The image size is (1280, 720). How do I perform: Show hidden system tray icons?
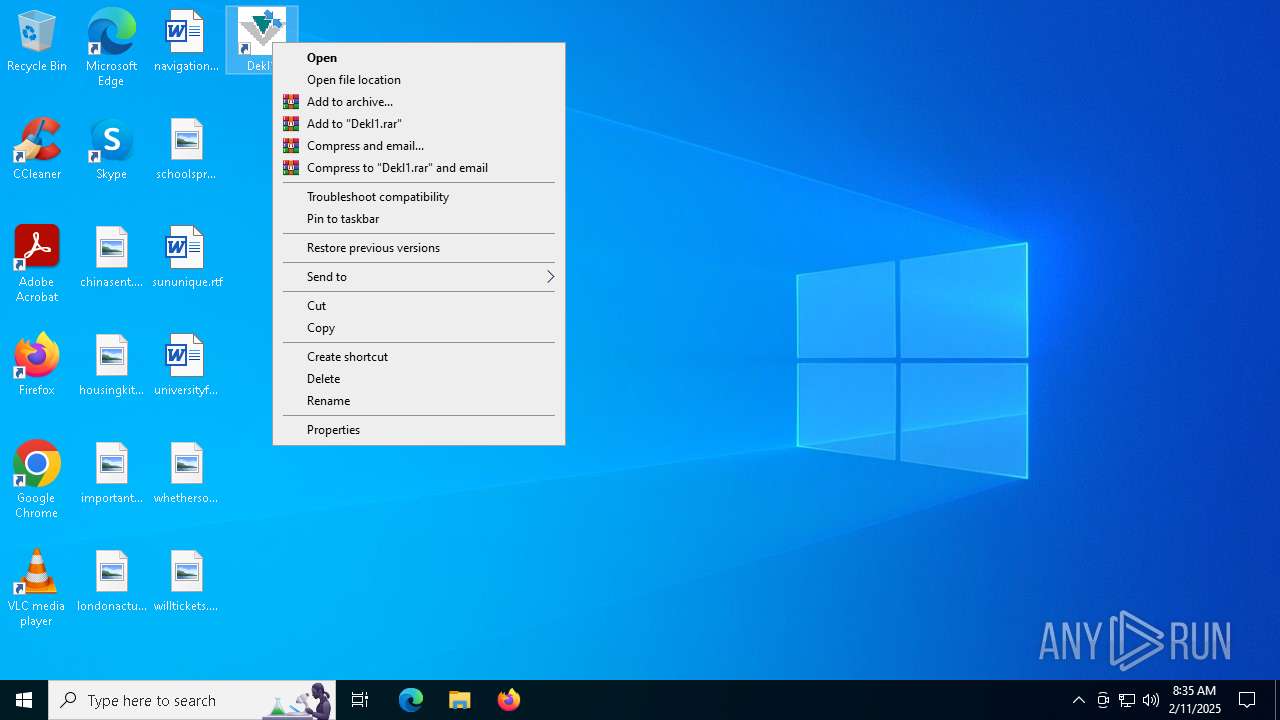[1078, 700]
